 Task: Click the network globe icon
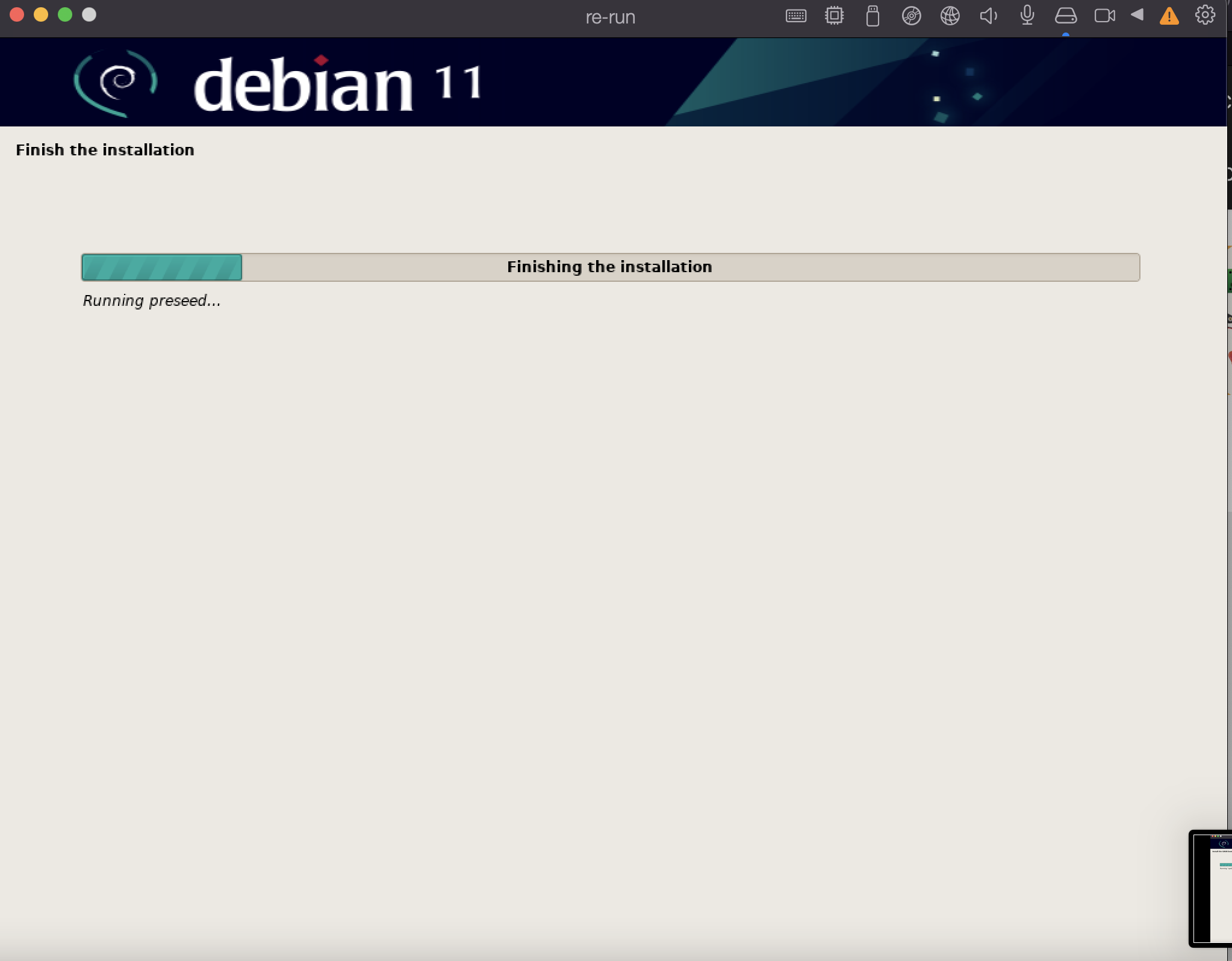point(950,16)
